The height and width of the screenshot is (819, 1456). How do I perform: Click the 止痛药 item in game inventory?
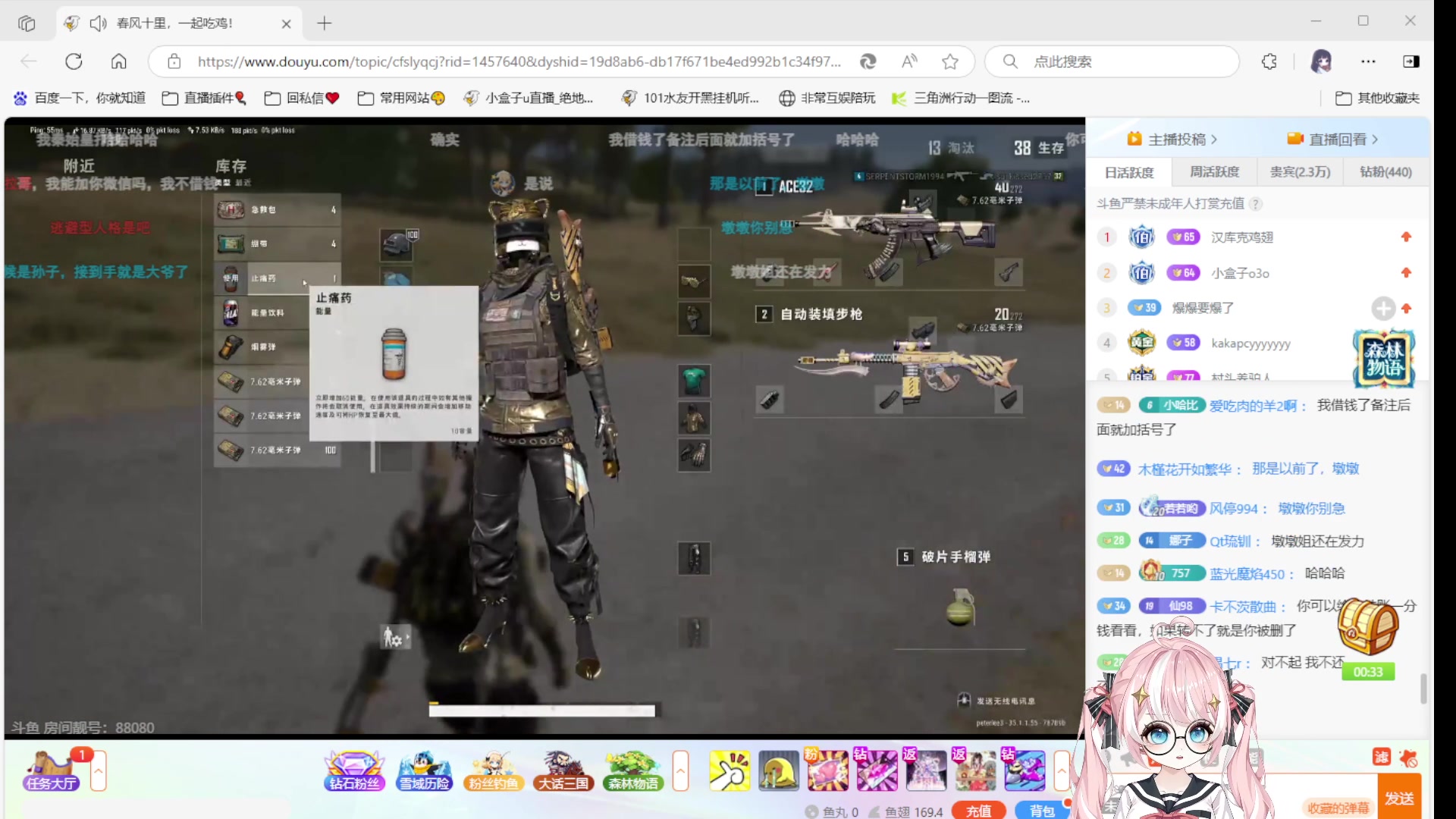click(x=277, y=278)
